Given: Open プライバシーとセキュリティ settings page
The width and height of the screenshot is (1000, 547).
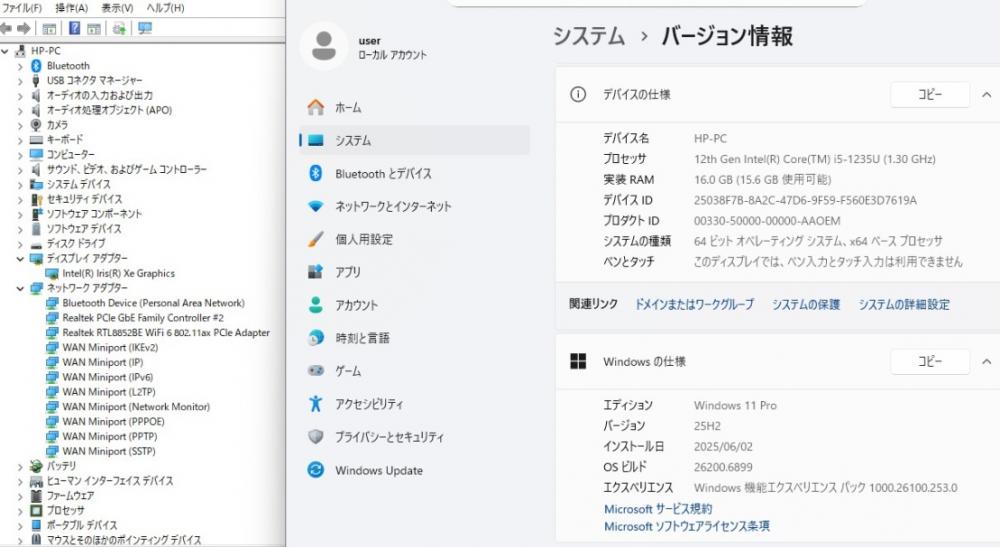Looking at the screenshot, I should 389,437.
